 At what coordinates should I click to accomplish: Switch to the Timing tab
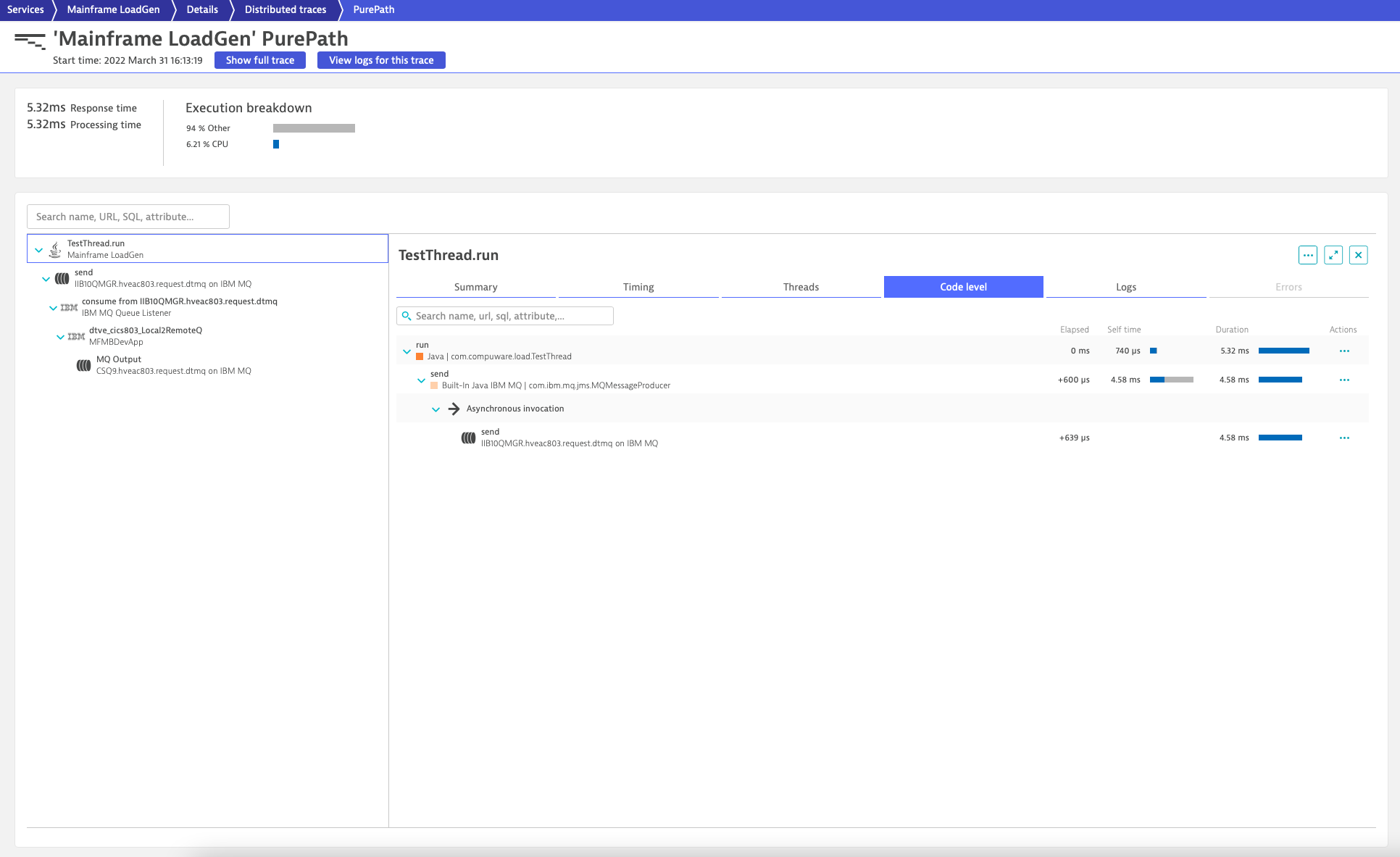point(638,287)
